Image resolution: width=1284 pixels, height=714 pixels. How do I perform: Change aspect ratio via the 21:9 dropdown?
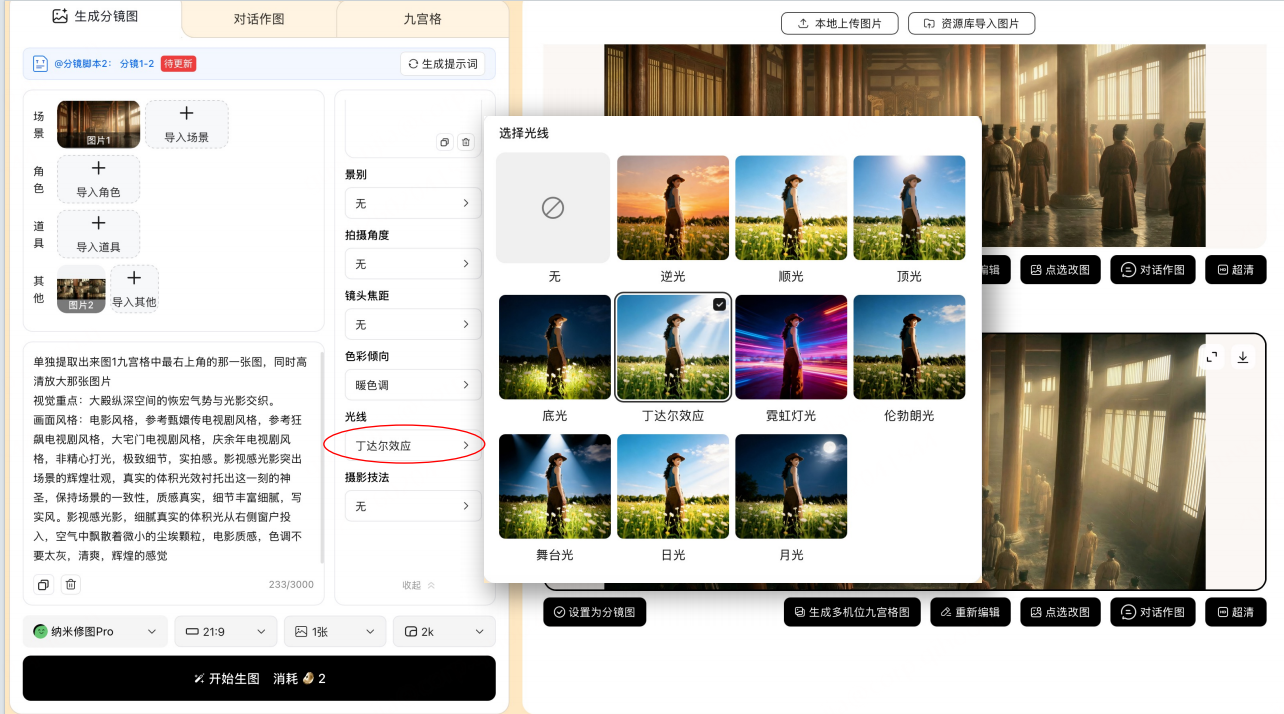[225, 631]
